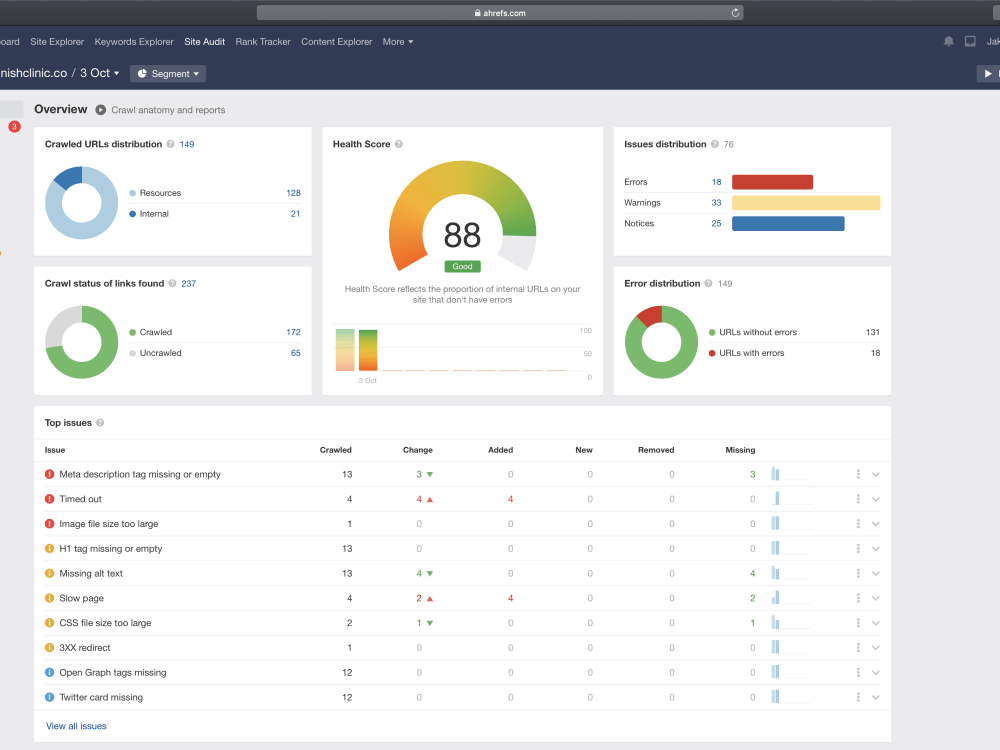Click the Warnings count 33
This screenshot has height=750, width=1000.
(716, 203)
